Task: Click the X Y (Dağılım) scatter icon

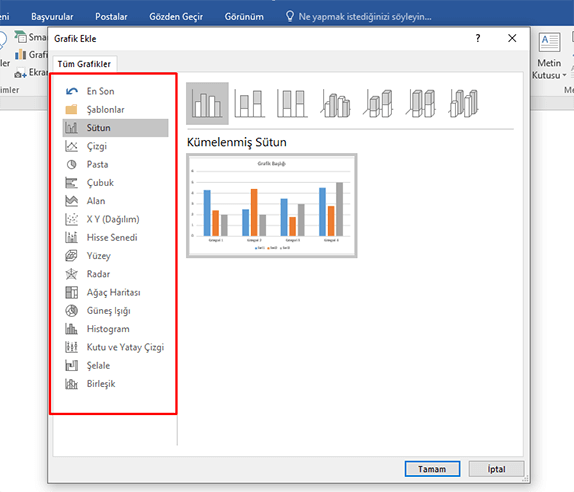Action: pyautogui.click(x=71, y=219)
